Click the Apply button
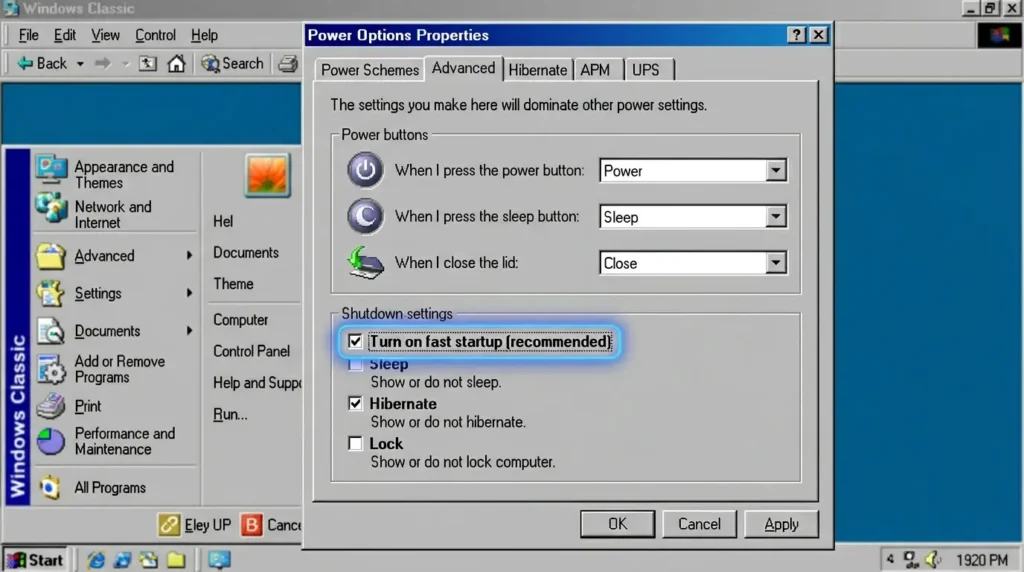Screen dimensions: 1024x572 (x=781, y=524)
